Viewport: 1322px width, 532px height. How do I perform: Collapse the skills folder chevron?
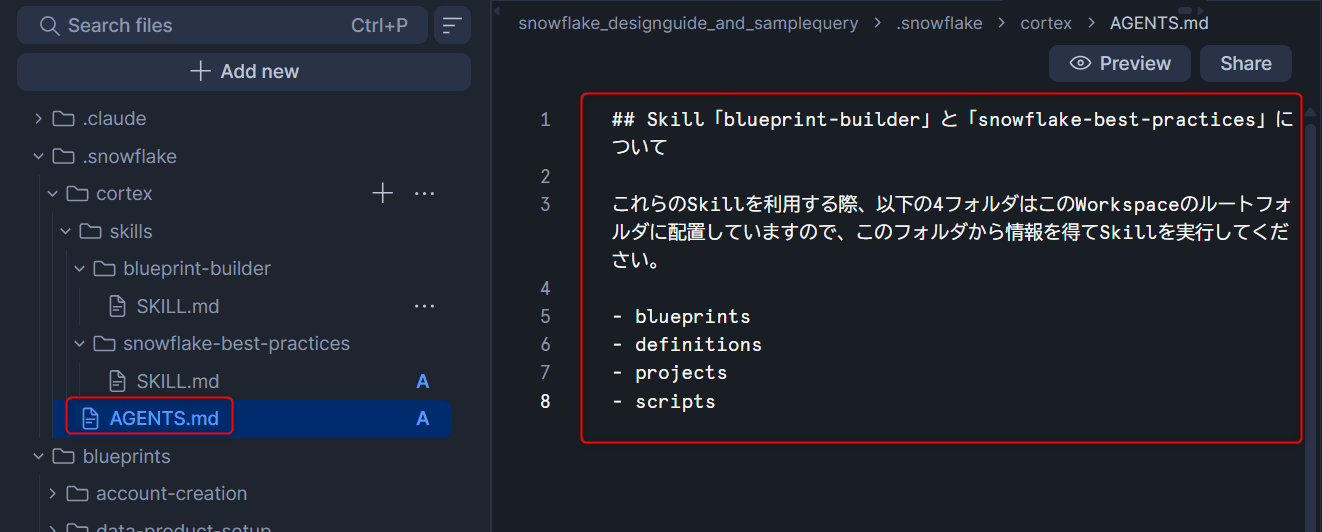point(66,231)
